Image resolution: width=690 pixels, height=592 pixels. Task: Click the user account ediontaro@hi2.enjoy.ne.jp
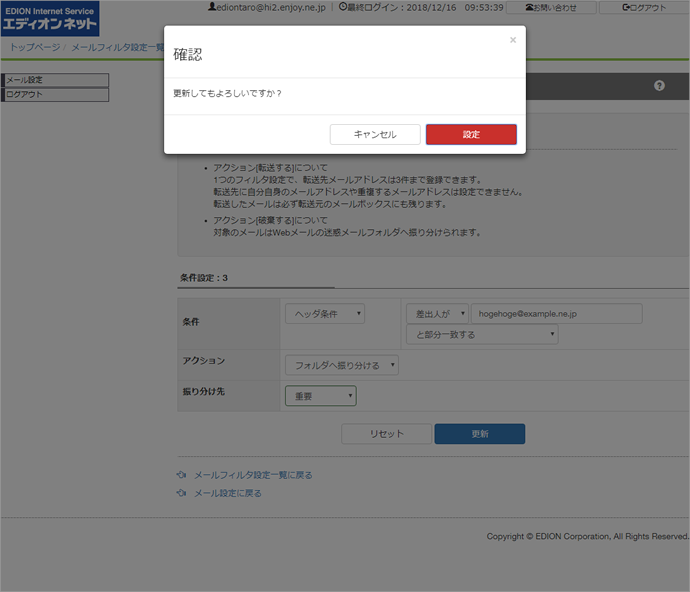tap(267, 7)
